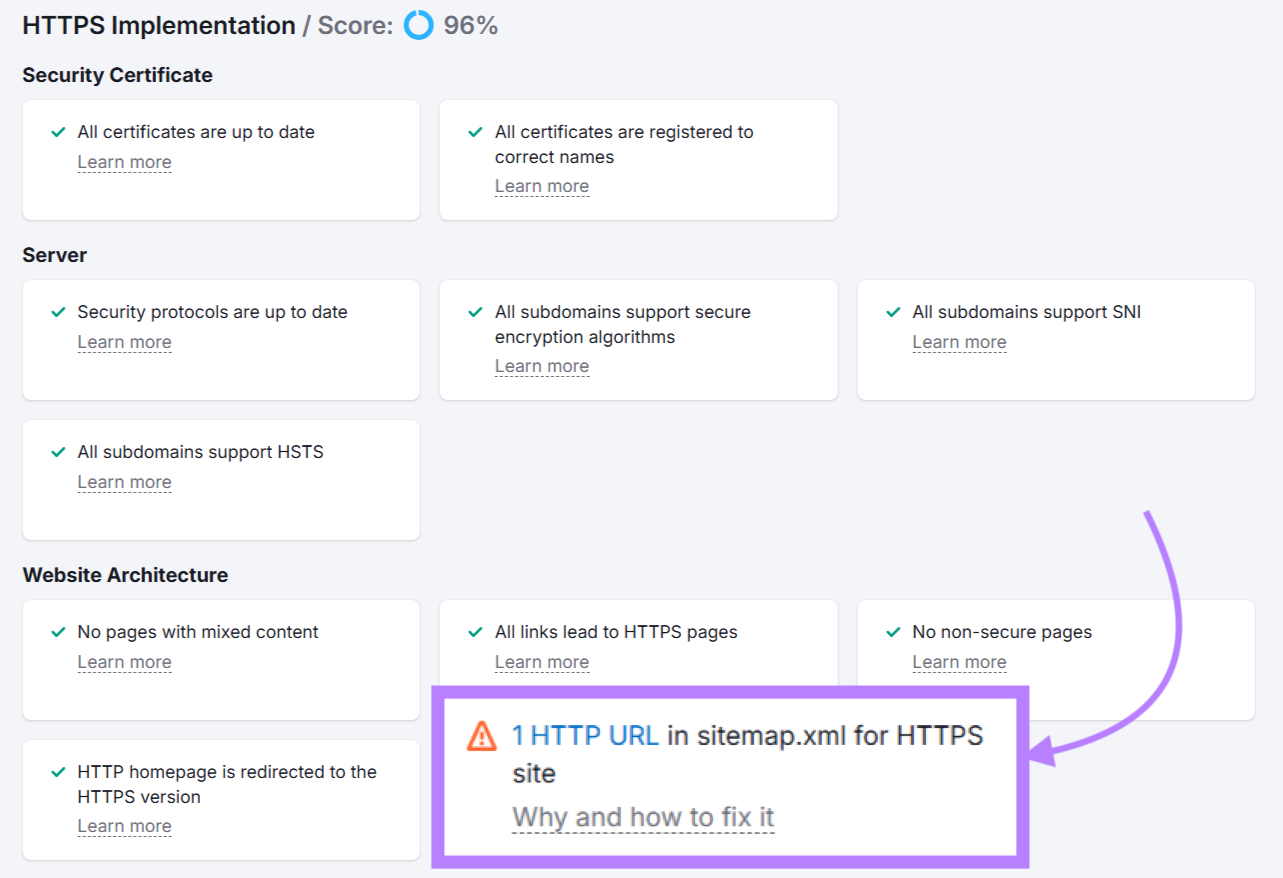Screen dimensions: 1283x878
Task: Click "Learn more" under "All subdomains support SNI"
Action: click(959, 342)
